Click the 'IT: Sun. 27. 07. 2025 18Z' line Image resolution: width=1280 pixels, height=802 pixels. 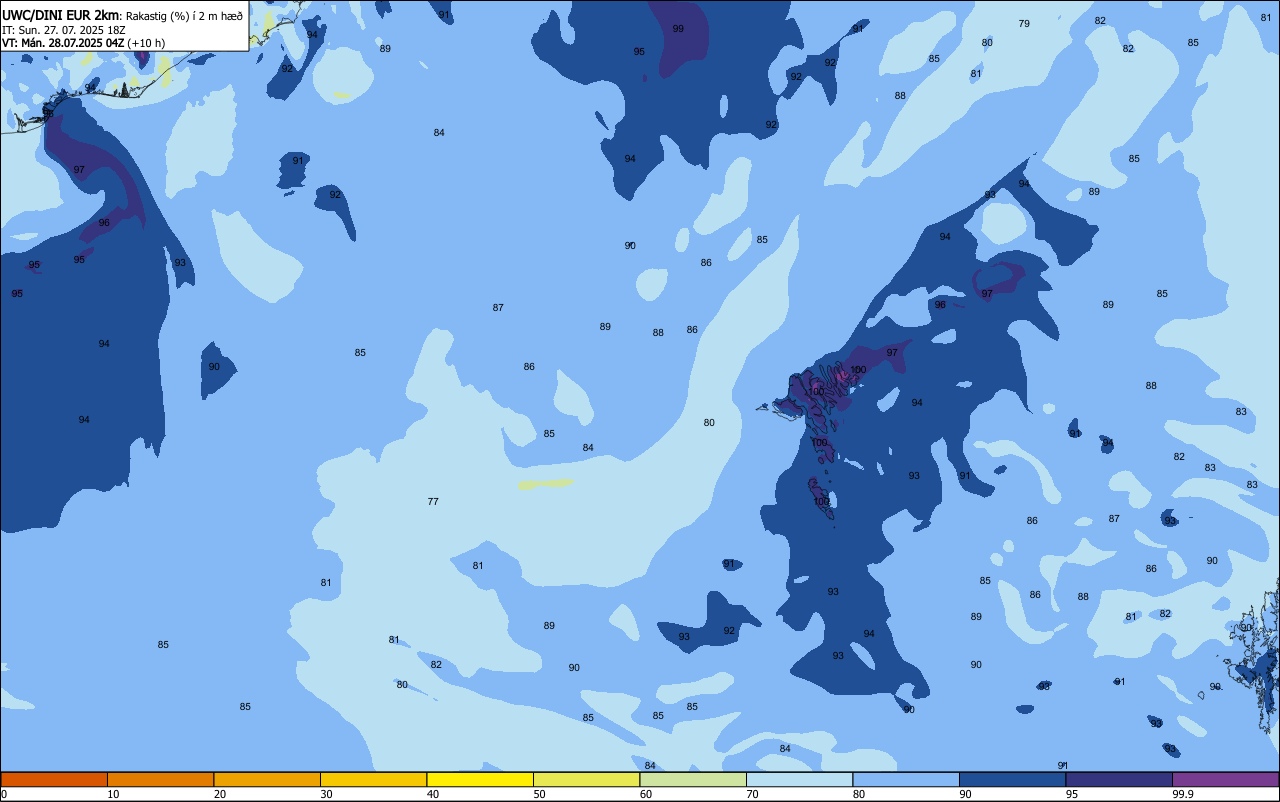point(63,30)
